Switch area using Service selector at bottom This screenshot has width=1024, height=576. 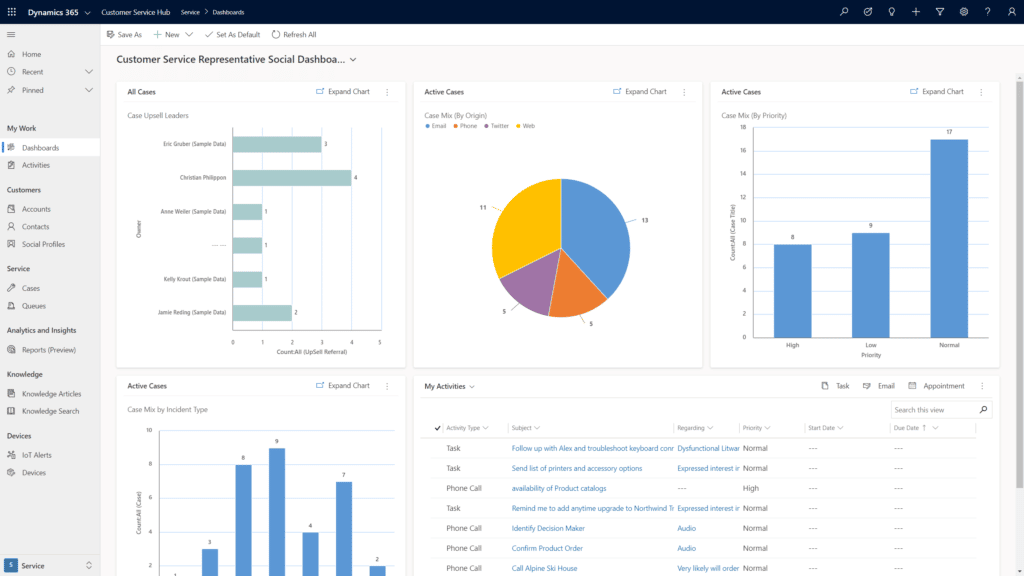50,566
